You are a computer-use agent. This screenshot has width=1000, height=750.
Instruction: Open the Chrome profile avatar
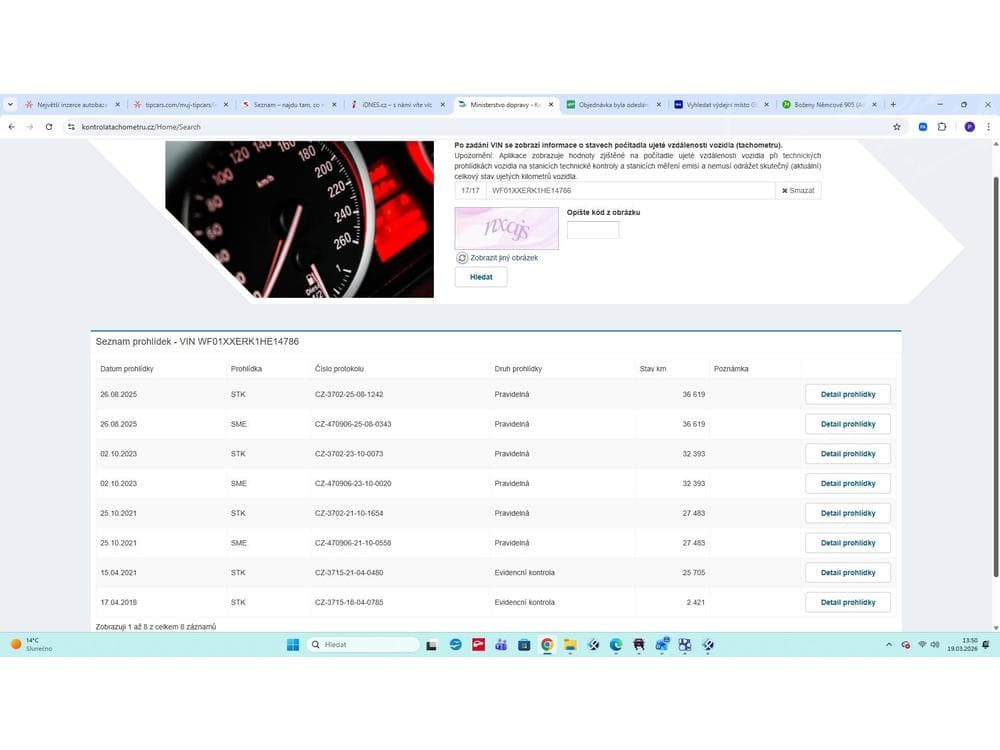coord(969,127)
